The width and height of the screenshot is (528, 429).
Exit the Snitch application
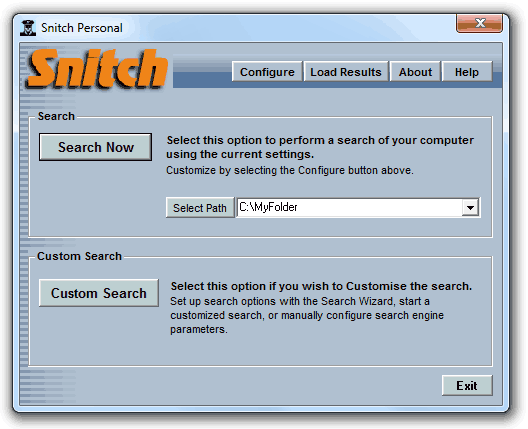click(467, 385)
